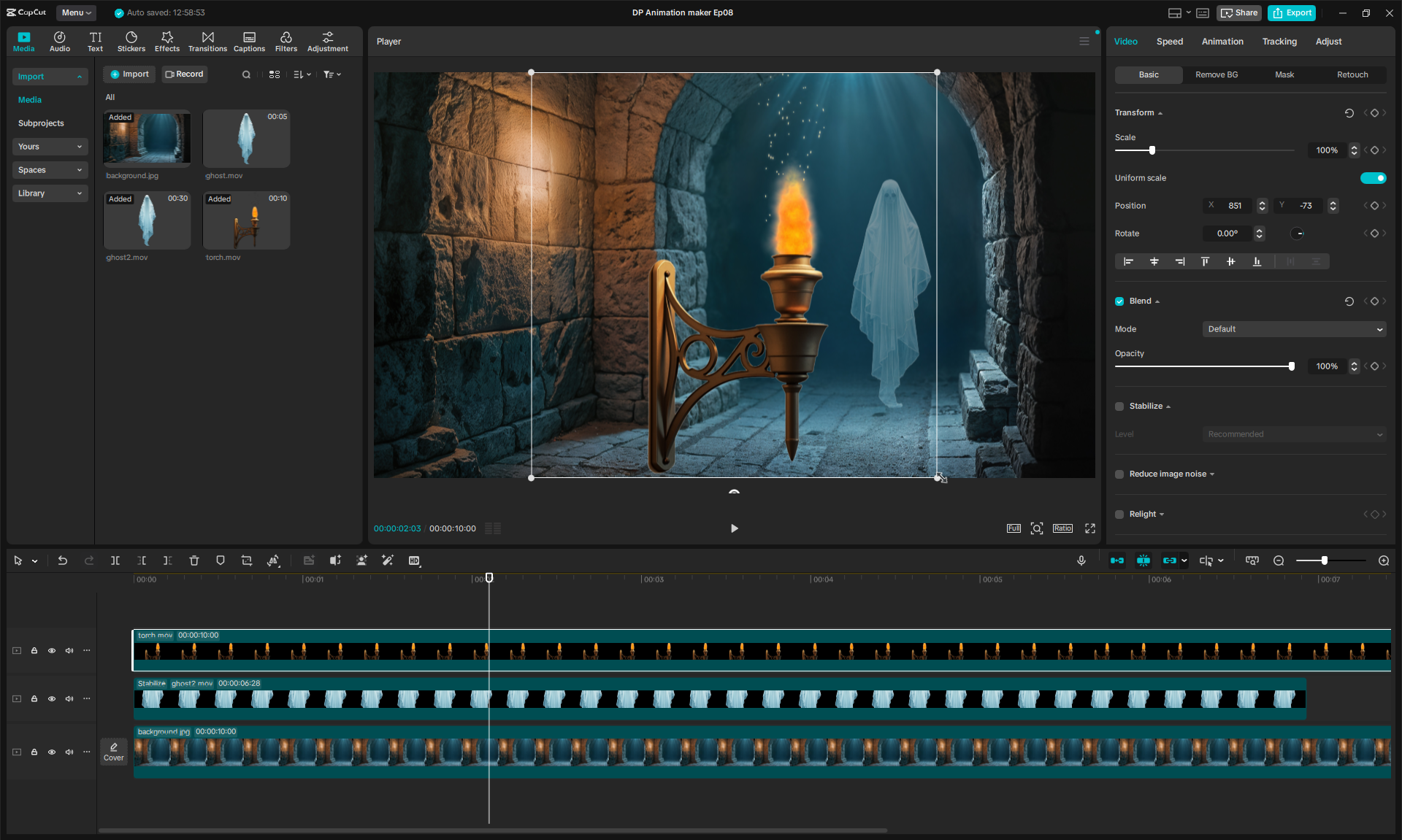Toggle the Uniform scale switch
The image size is (1402, 840).
coord(1372,178)
